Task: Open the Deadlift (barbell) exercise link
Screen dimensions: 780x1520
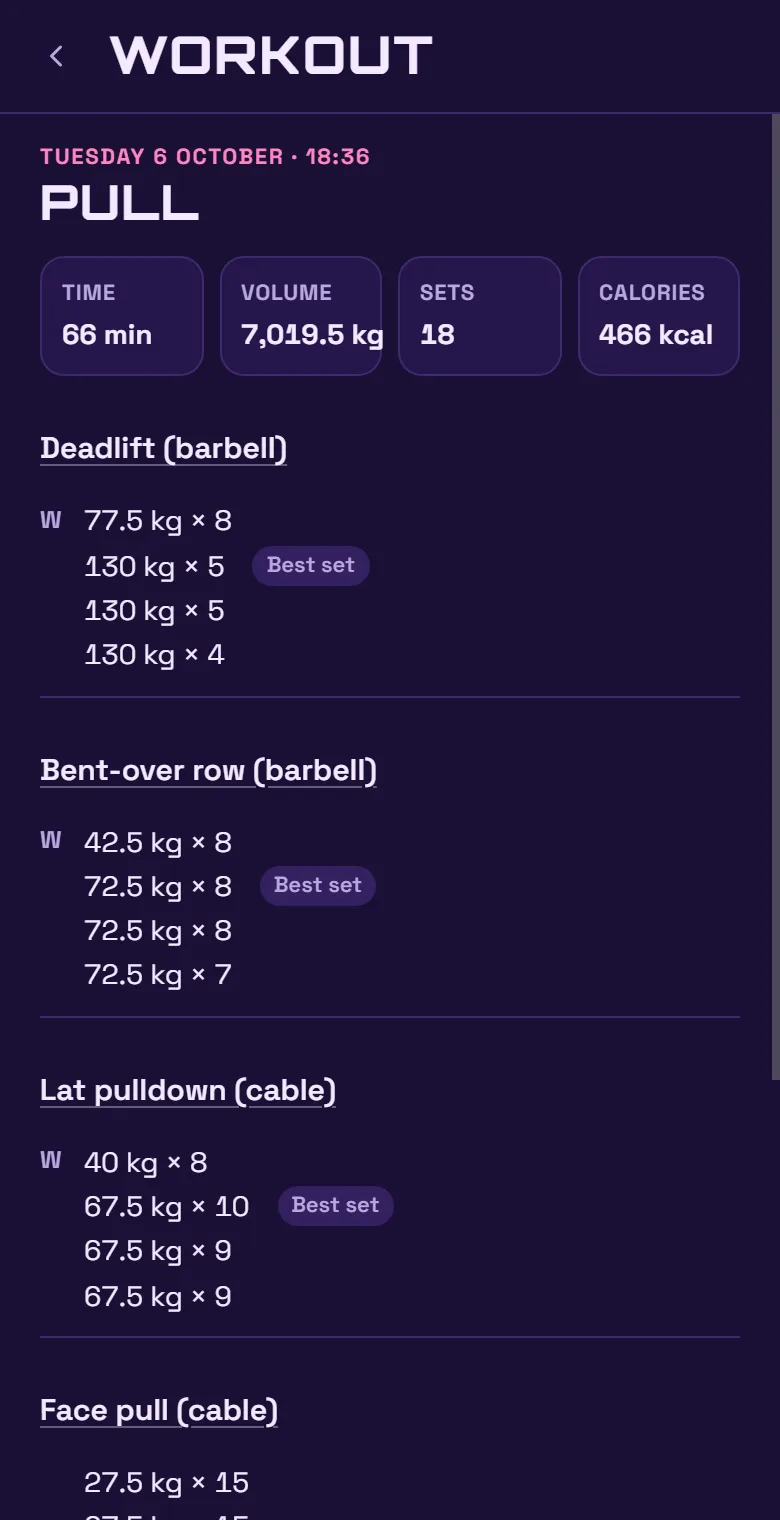Action: tap(163, 448)
